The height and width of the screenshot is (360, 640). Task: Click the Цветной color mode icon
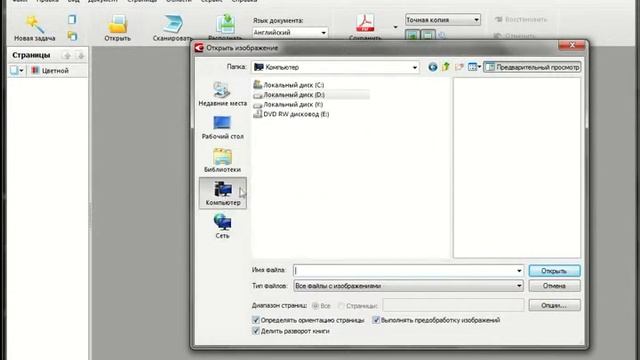click(36, 71)
